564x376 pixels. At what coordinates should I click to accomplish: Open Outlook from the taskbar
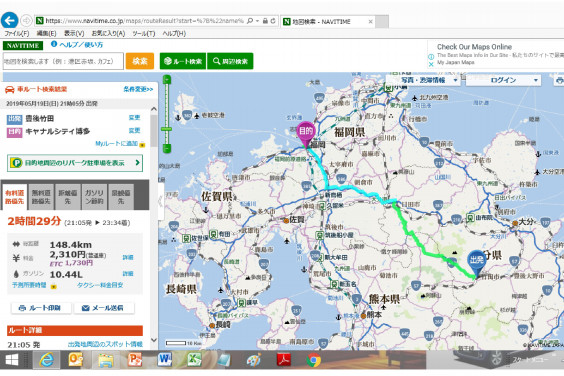(76, 360)
